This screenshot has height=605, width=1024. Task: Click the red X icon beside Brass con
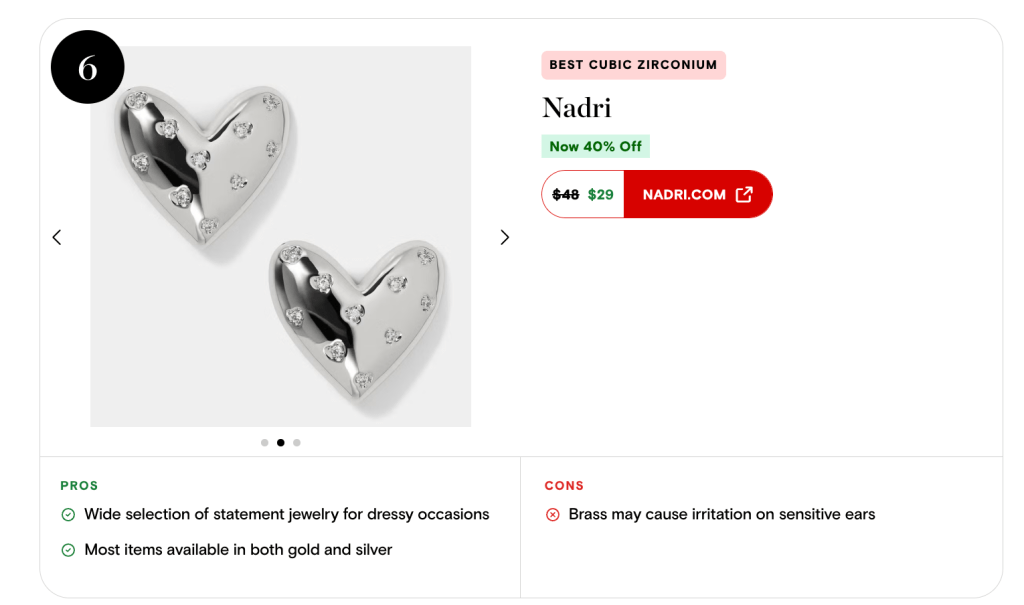pos(553,515)
